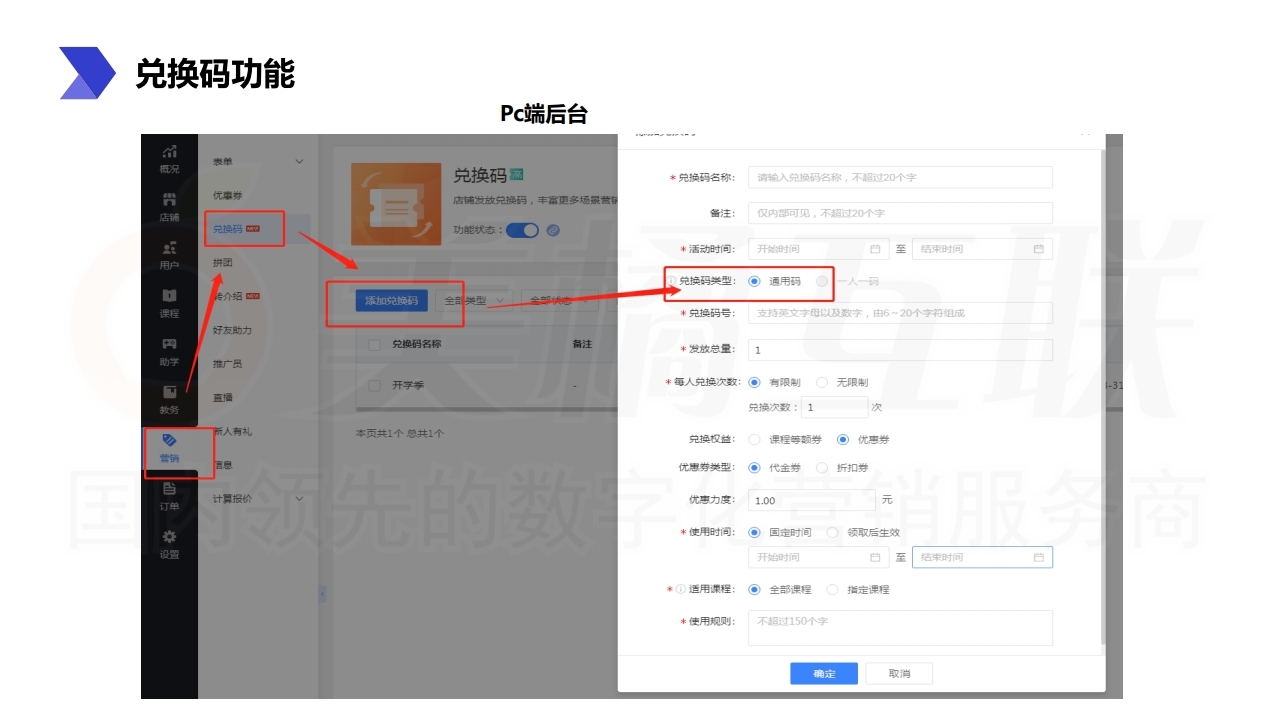
Task: Click the 兑换码号 input field
Action: tap(900, 313)
